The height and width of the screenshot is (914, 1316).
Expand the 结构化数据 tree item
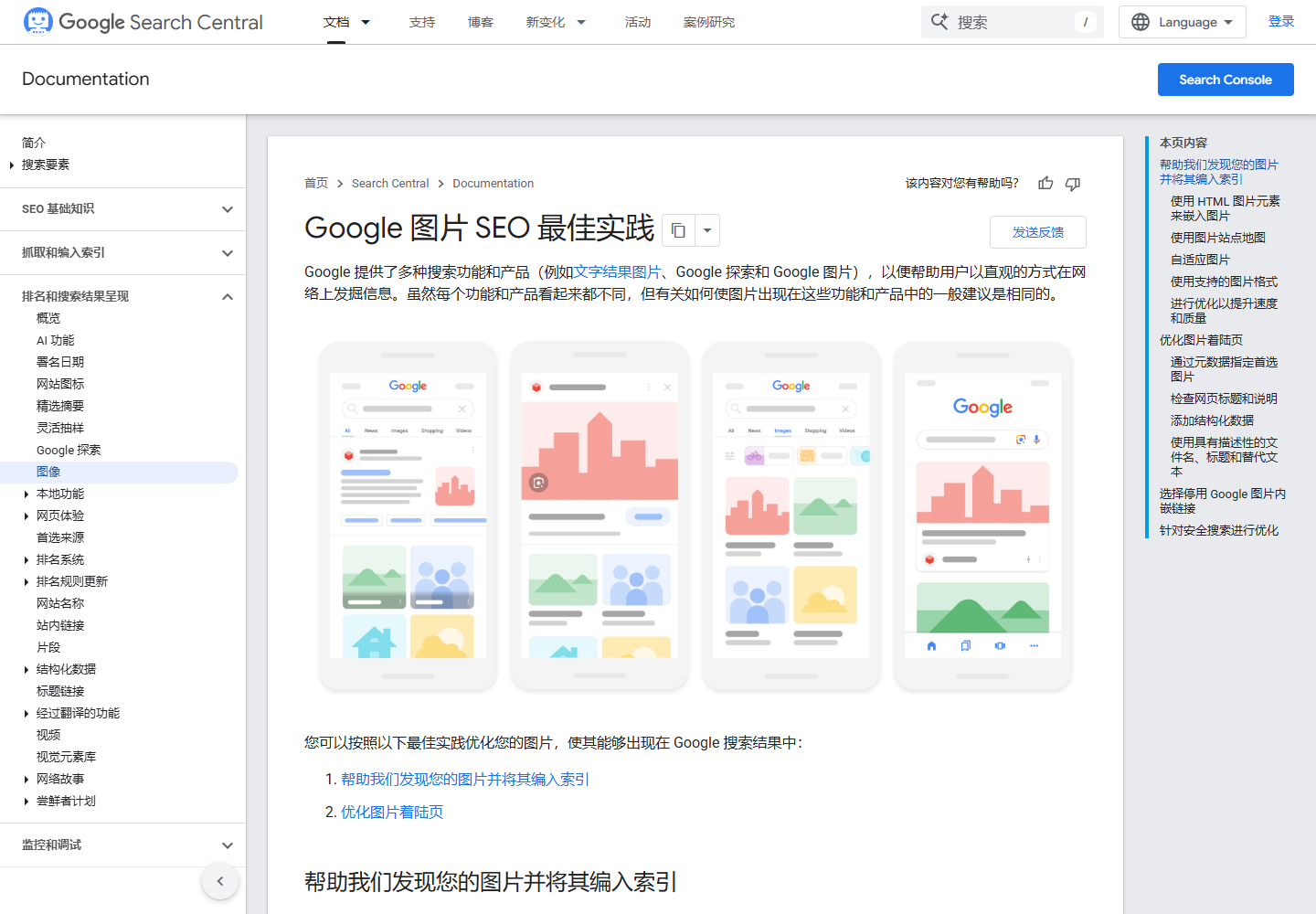click(27, 670)
